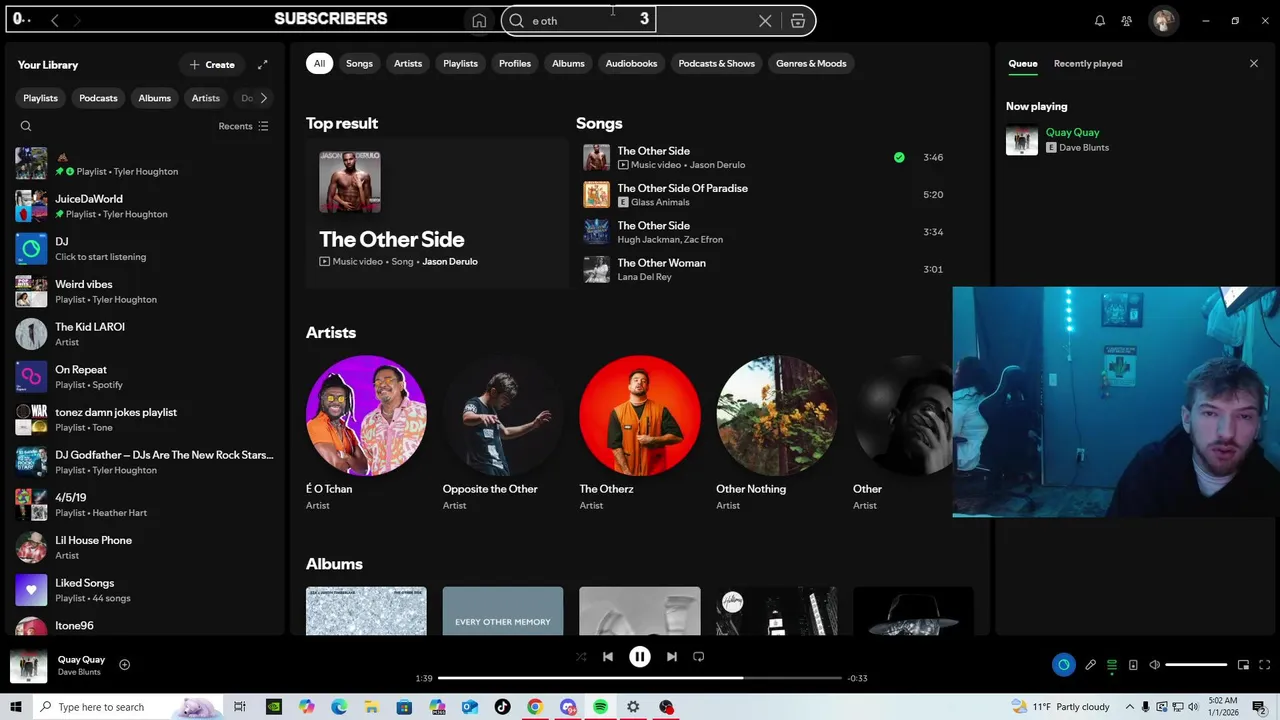1280x720 pixels.
Task: Select the Profiles search filter
Action: click(x=515, y=63)
